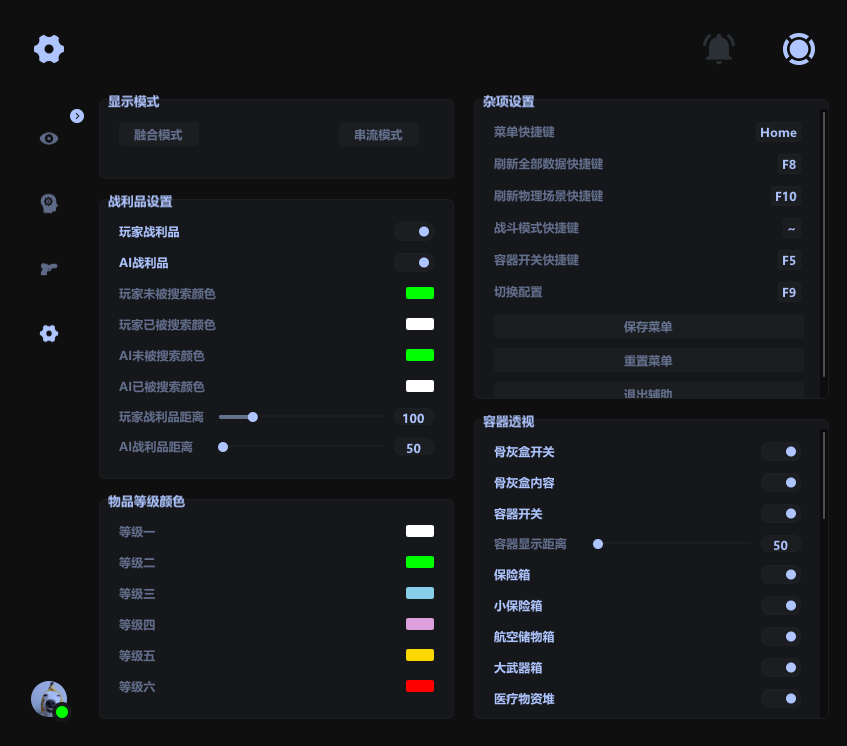Open the red 等级六 color swatch

[x=419, y=686]
